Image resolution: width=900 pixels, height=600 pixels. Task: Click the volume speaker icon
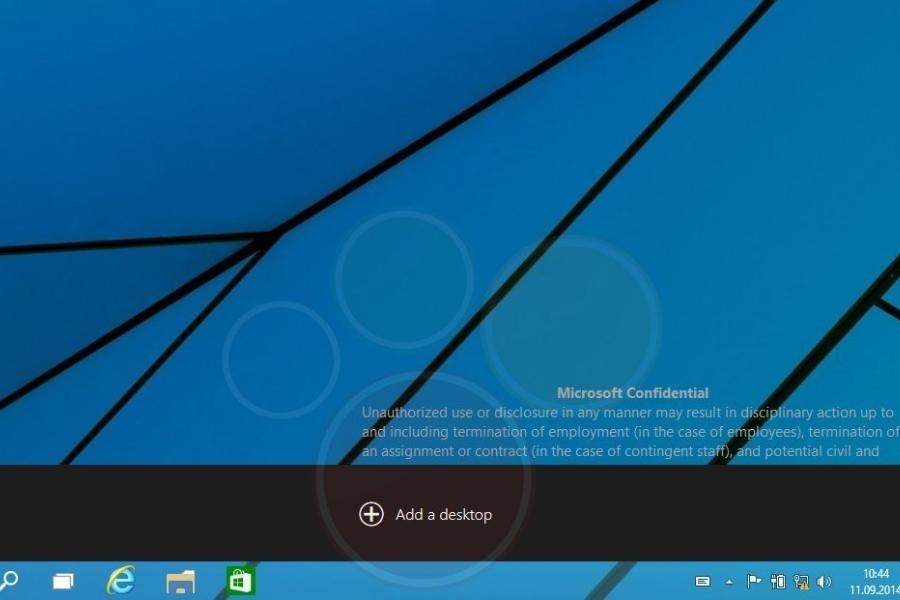tap(824, 581)
